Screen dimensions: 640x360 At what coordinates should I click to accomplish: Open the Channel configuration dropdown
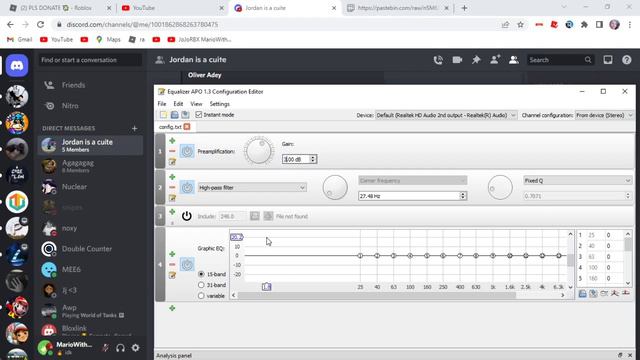604,116
